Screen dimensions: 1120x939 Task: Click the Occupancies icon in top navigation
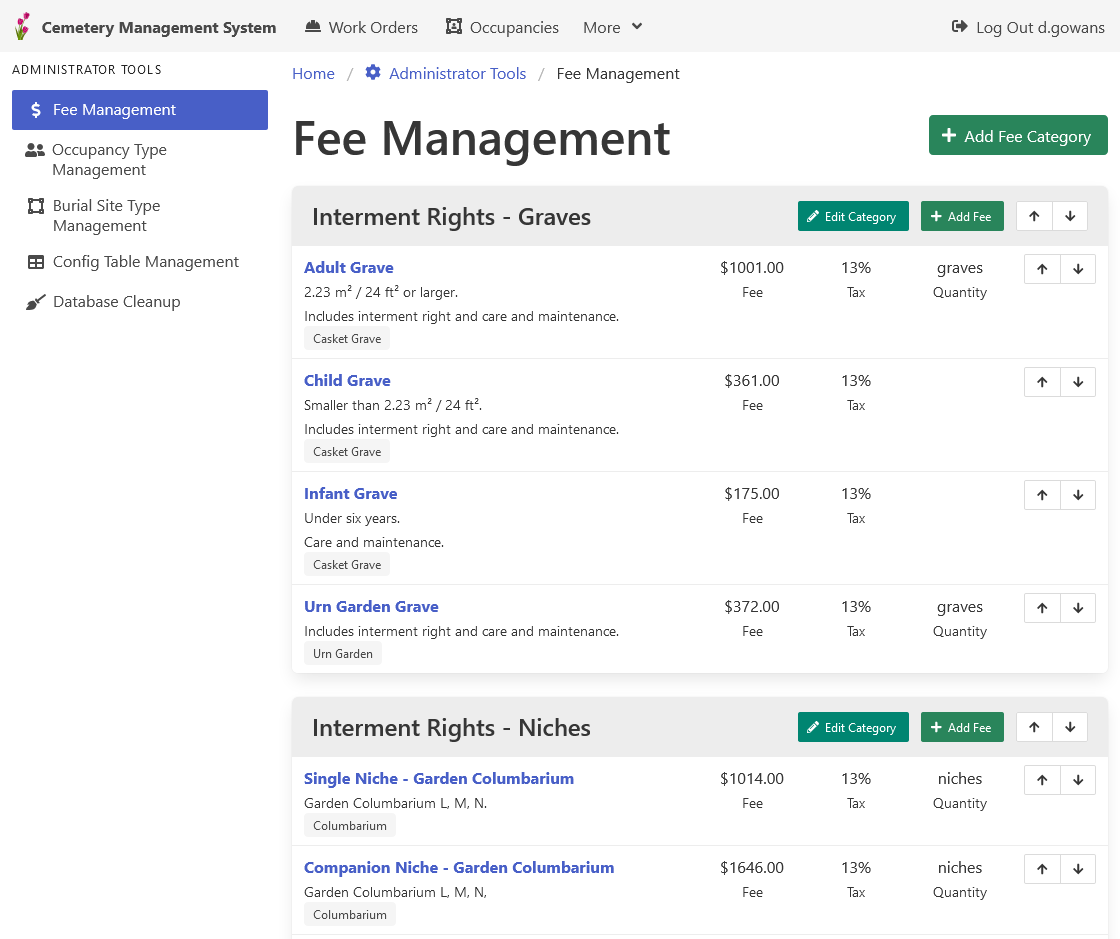click(452, 26)
